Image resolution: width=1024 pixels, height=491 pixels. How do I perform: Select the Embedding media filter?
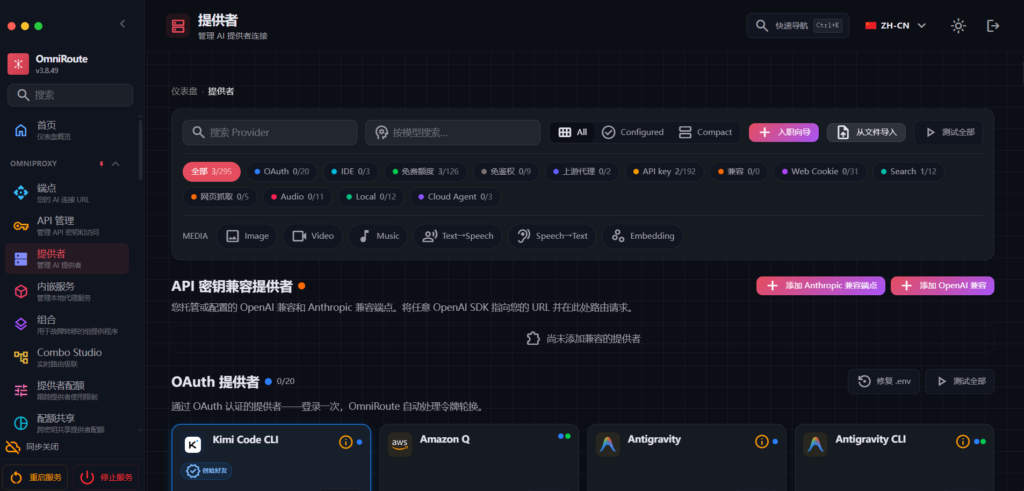click(x=643, y=236)
